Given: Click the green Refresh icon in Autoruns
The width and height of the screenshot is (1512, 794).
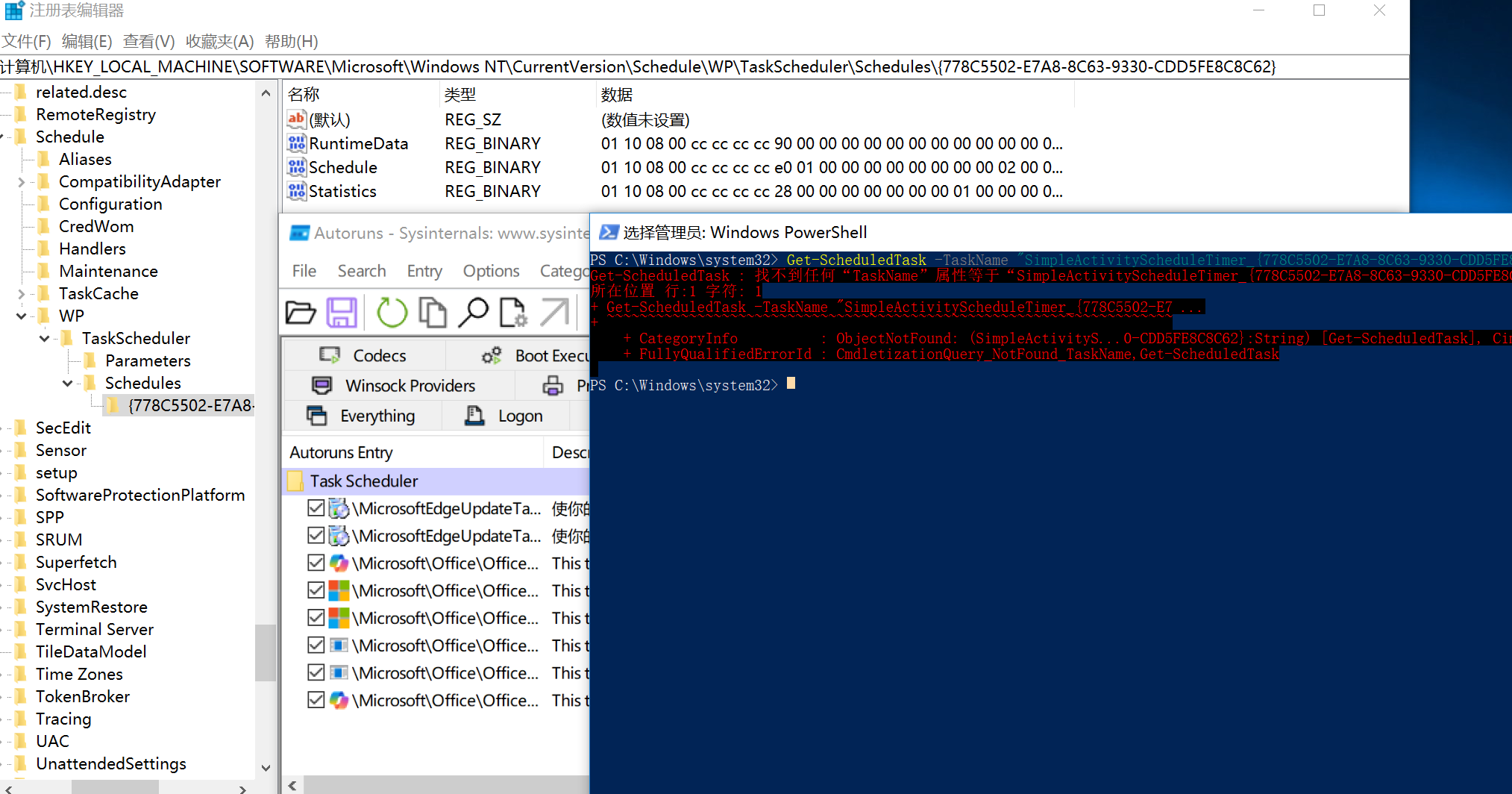Looking at the screenshot, I should click(x=392, y=313).
